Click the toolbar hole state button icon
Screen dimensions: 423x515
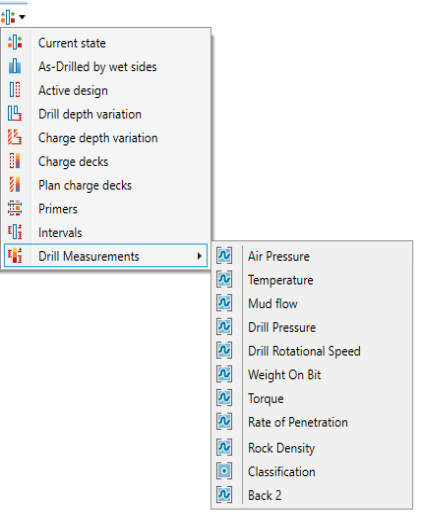coord(8,17)
